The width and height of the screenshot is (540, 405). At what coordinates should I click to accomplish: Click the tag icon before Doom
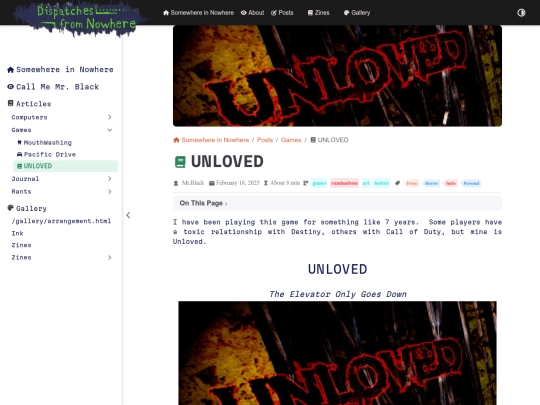[x=397, y=183]
